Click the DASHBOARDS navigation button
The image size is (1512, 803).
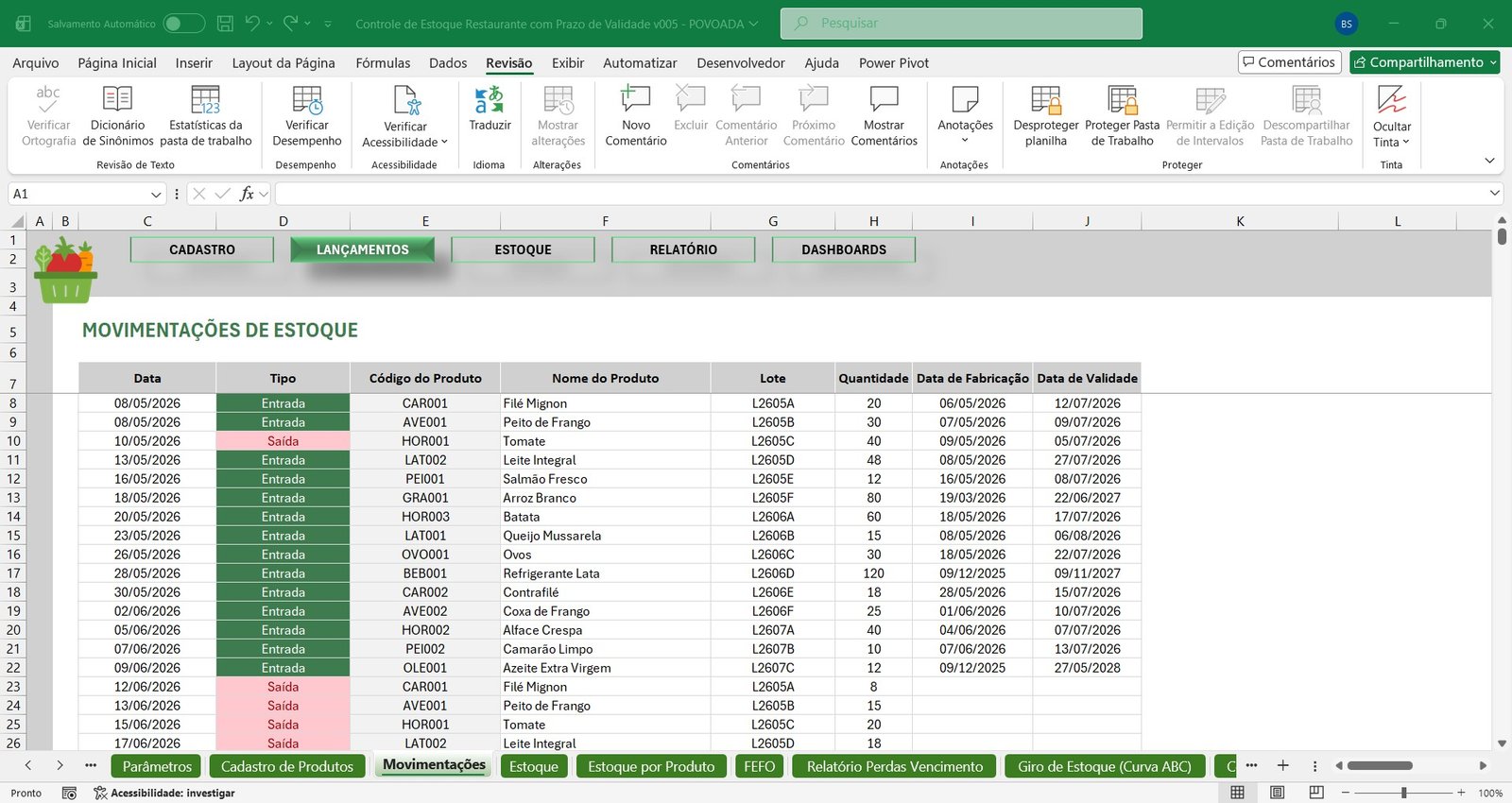[844, 249]
